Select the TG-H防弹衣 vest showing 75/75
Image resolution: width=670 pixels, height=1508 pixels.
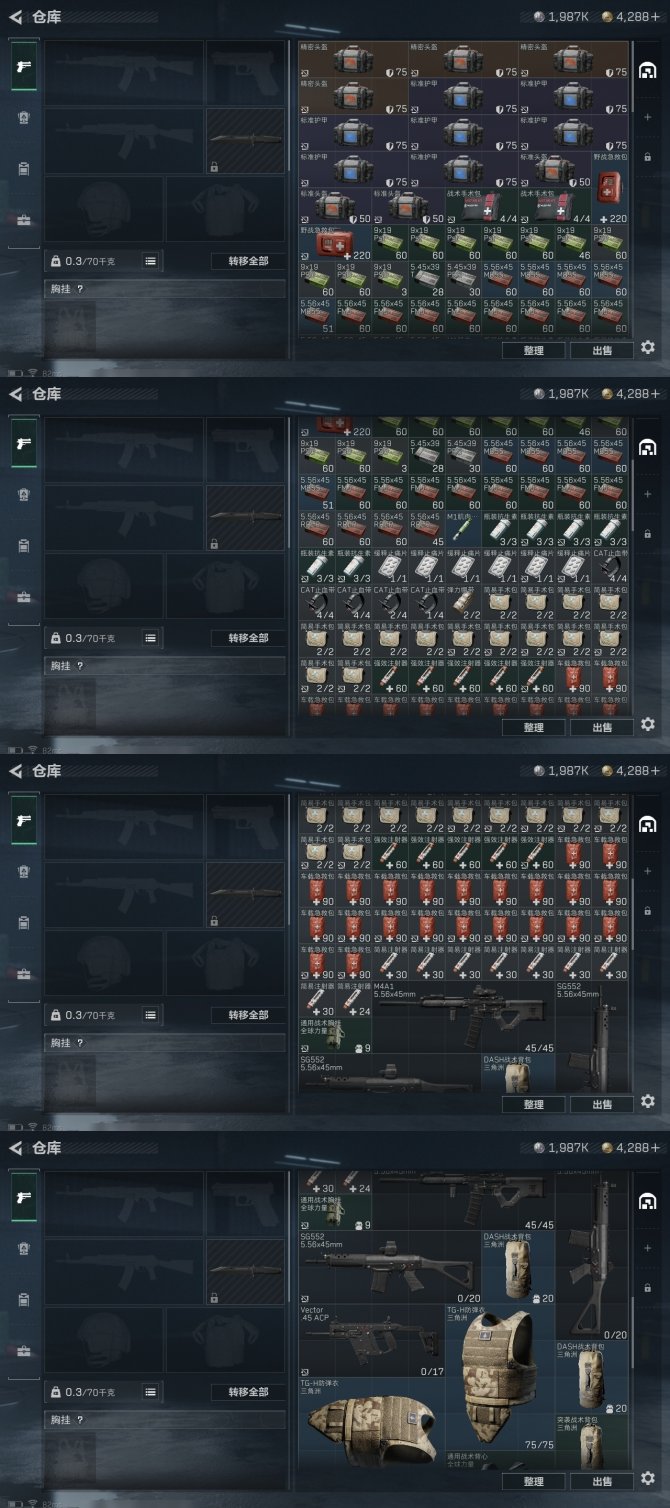click(x=500, y=1377)
